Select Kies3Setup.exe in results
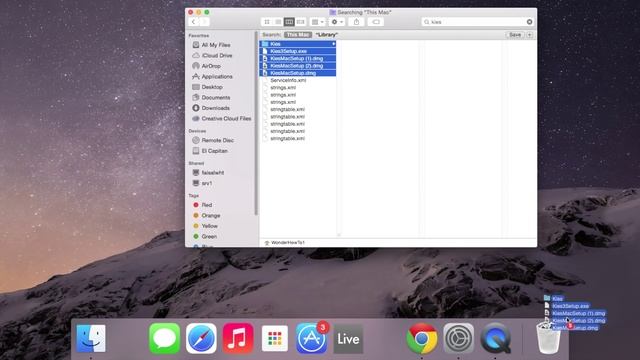Screen dimensions: 640x360 (298, 51)
